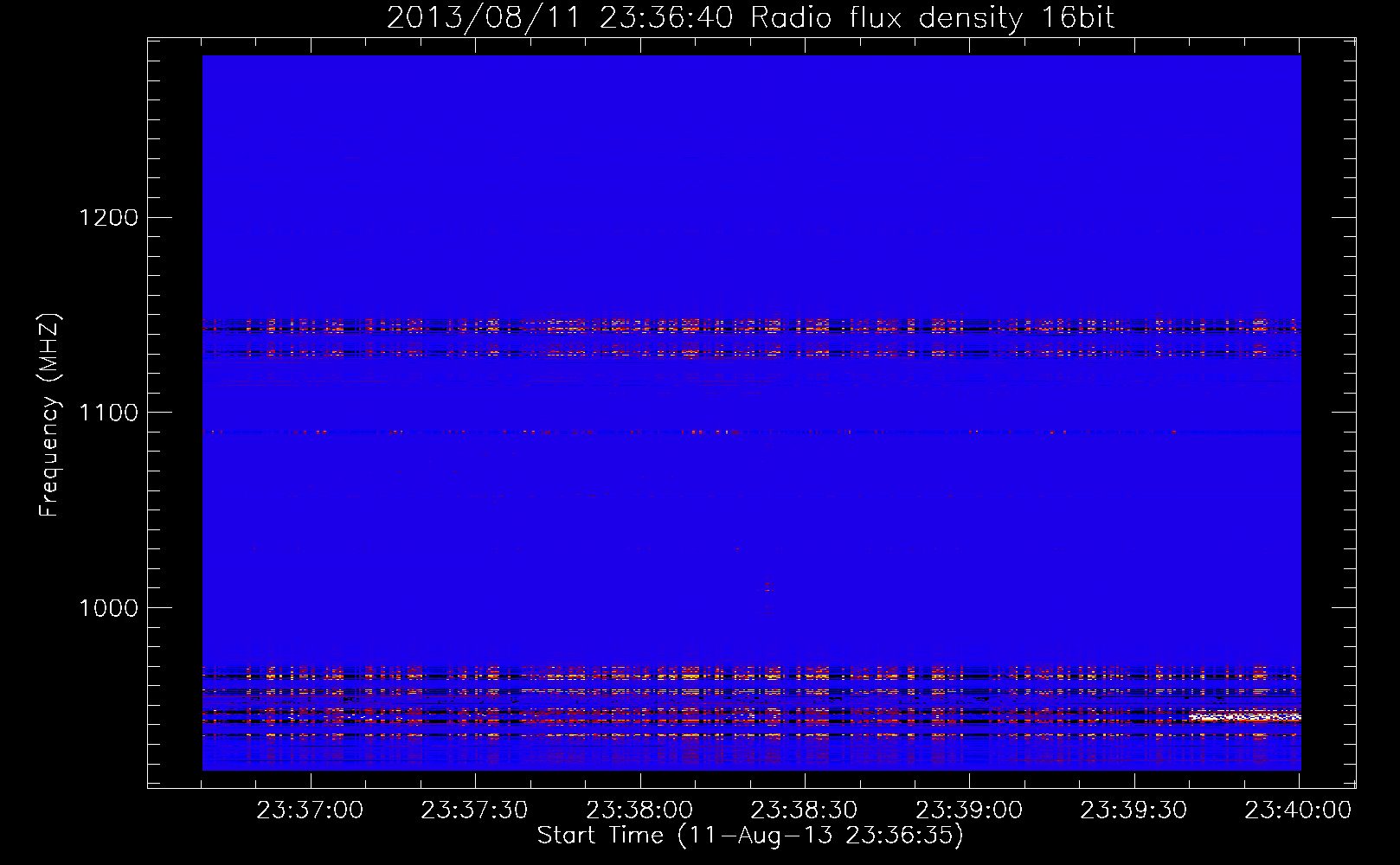The height and width of the screenshot is (865, 1400).
Task: Click the 23:38:00 time tick label
Action: click(639, 811)
